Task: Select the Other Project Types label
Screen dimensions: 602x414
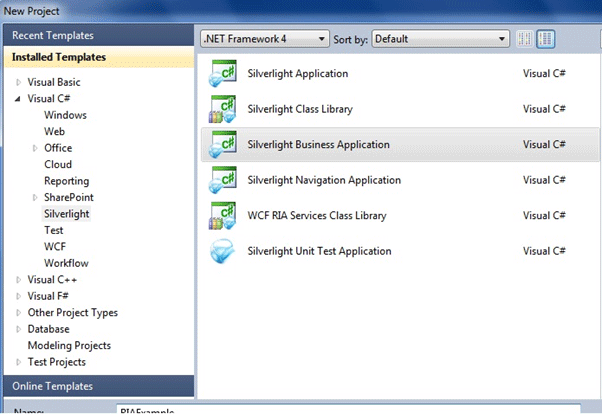Action: point(73,313)
